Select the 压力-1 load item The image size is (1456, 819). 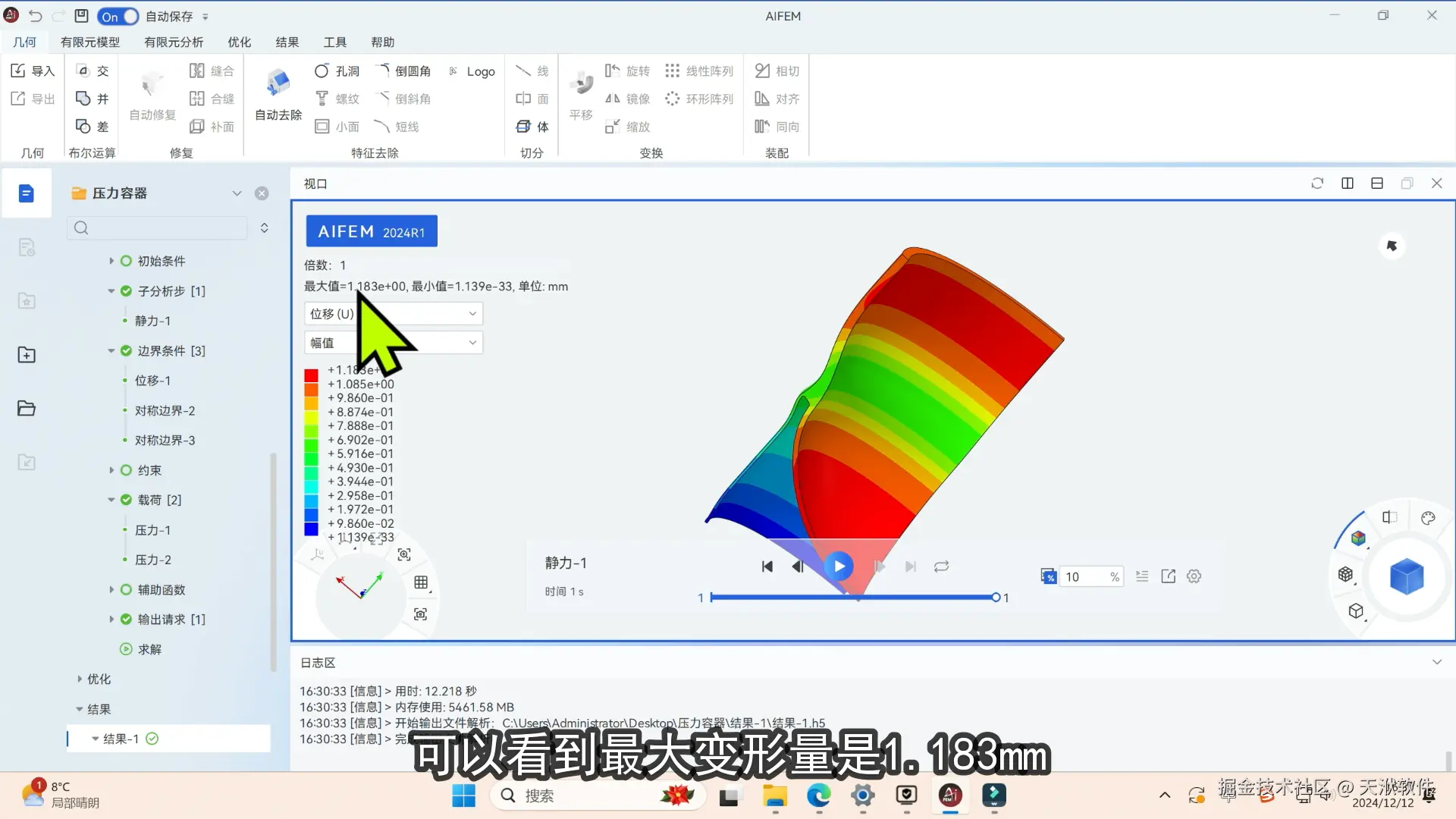[x=152, y=530]
